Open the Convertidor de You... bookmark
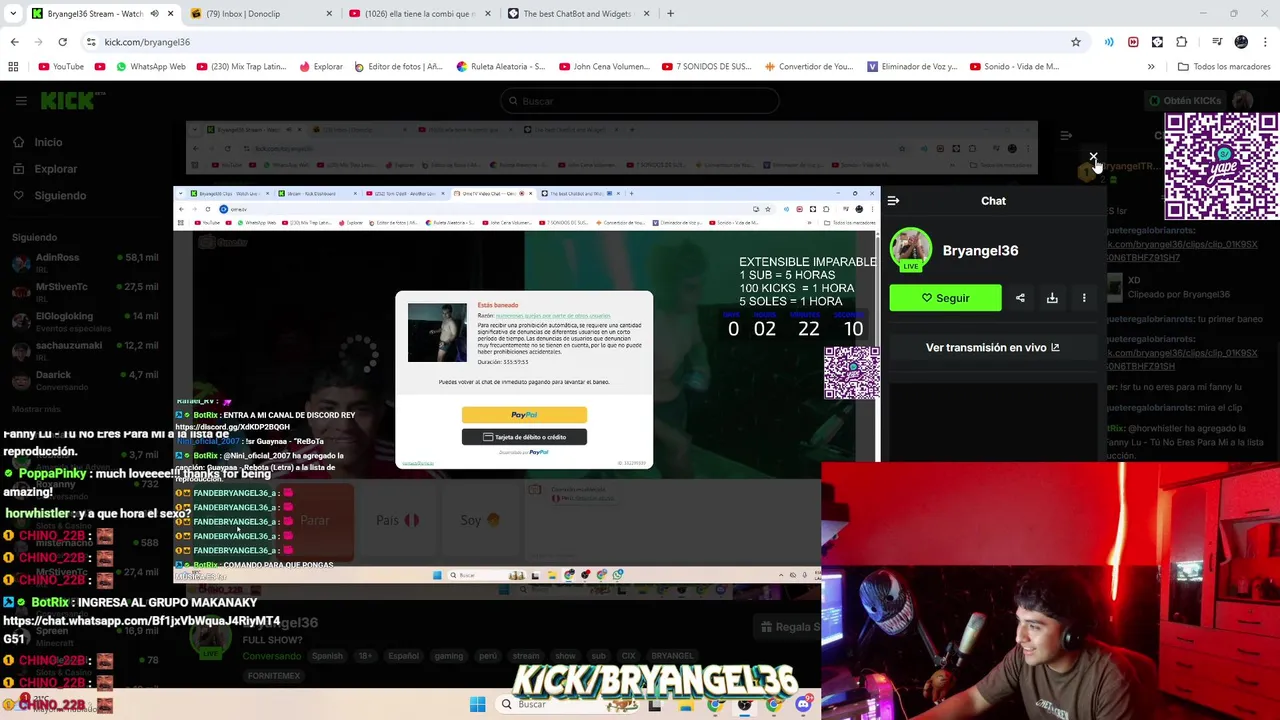 click(808, 67)
